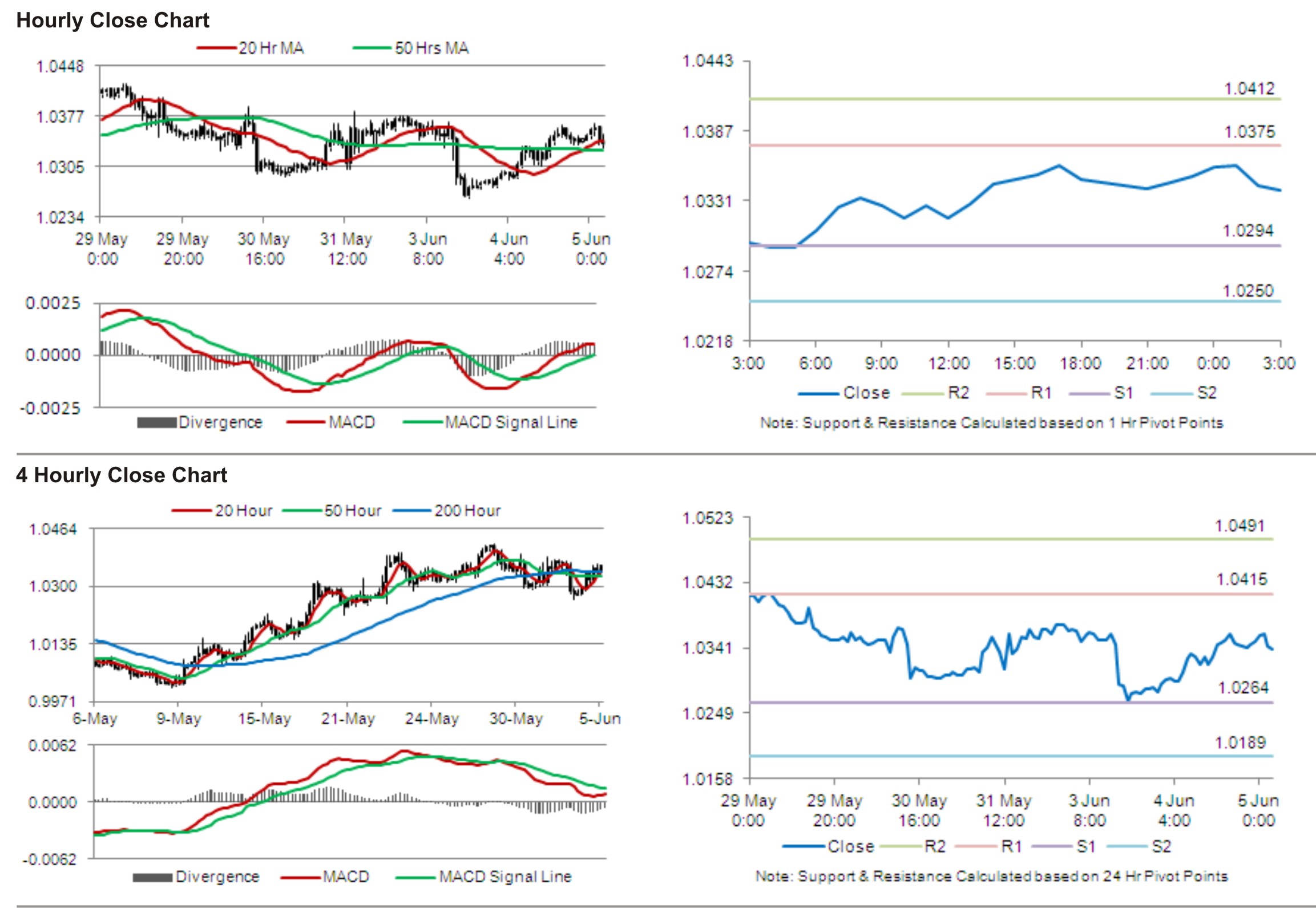Click the "24-May" date label
The image size is (1316, 908).
click(x=432, y=719)
